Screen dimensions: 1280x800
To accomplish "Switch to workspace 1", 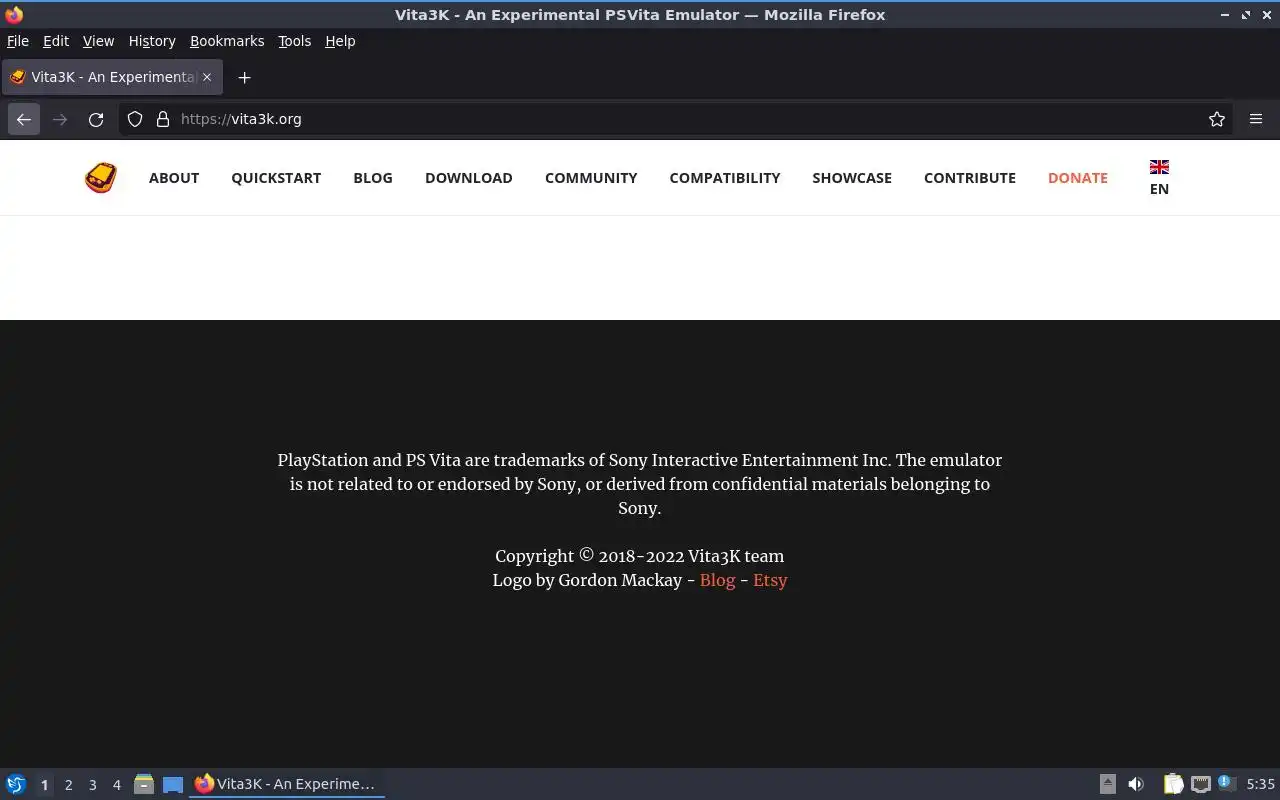I will coord(44,785).
